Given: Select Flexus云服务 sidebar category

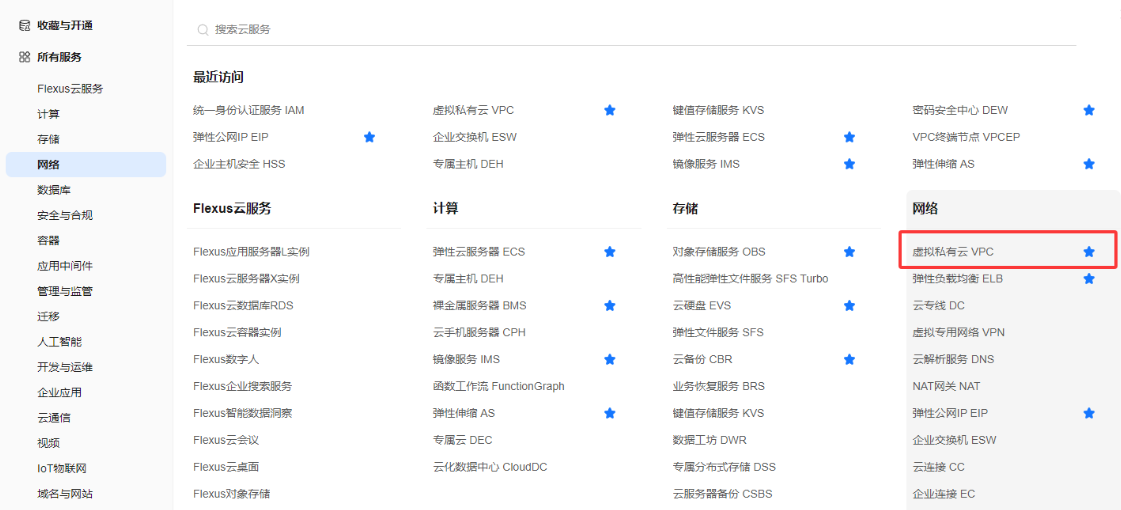Looking at the screenshot, I should tap(70, 89).
